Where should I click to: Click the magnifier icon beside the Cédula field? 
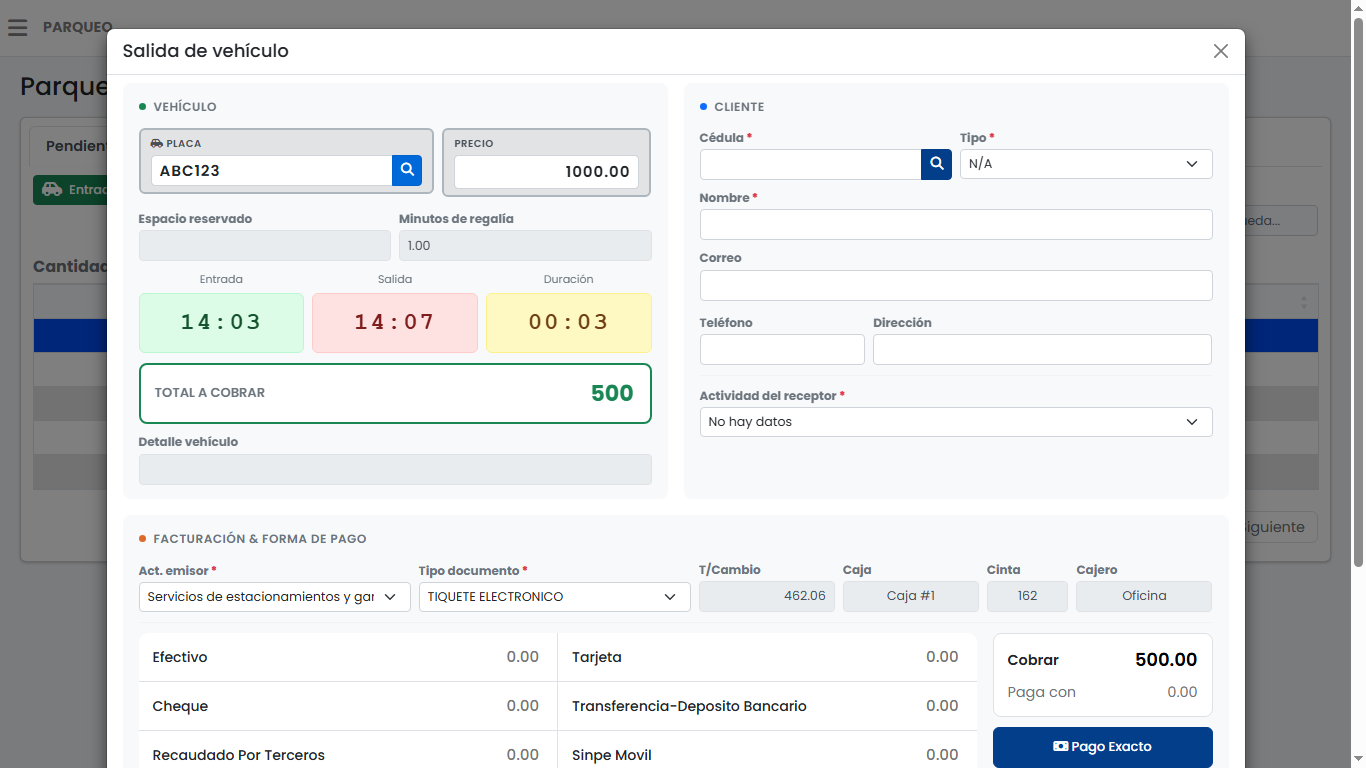[x=936, y=163]
